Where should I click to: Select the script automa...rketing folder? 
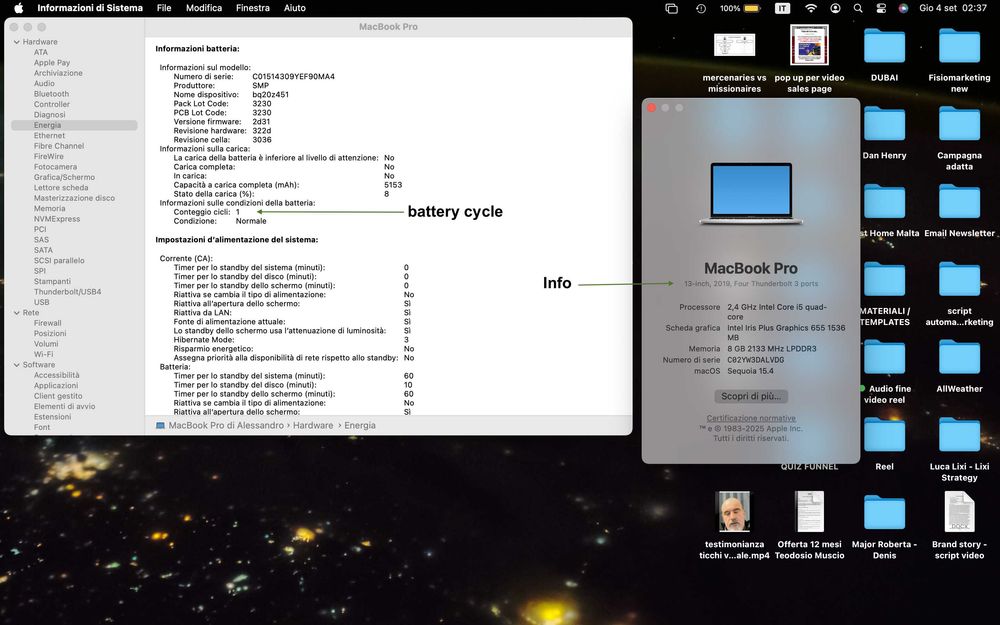[959, 280]
